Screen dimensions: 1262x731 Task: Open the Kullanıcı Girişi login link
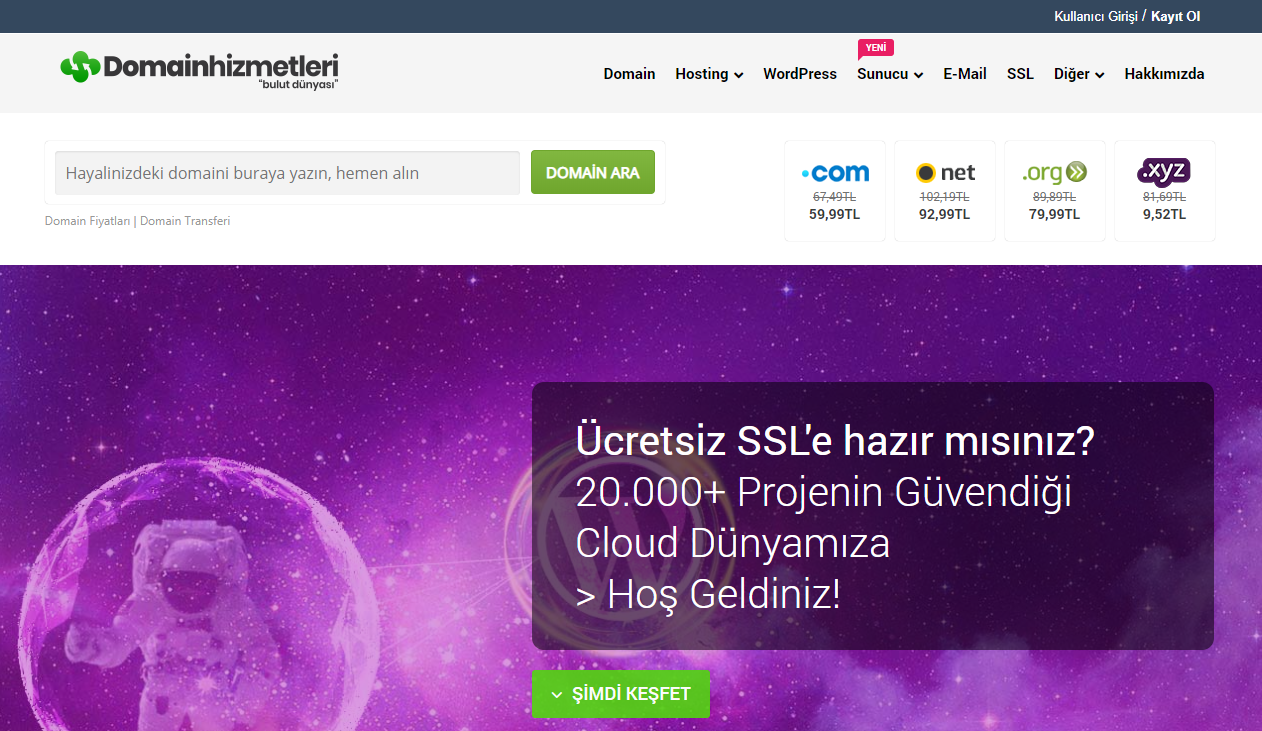[1096, 17]
